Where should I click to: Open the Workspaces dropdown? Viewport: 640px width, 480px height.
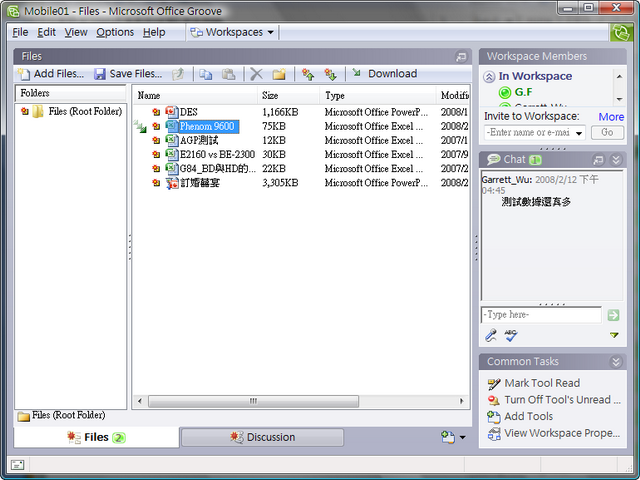coord(232,32)
